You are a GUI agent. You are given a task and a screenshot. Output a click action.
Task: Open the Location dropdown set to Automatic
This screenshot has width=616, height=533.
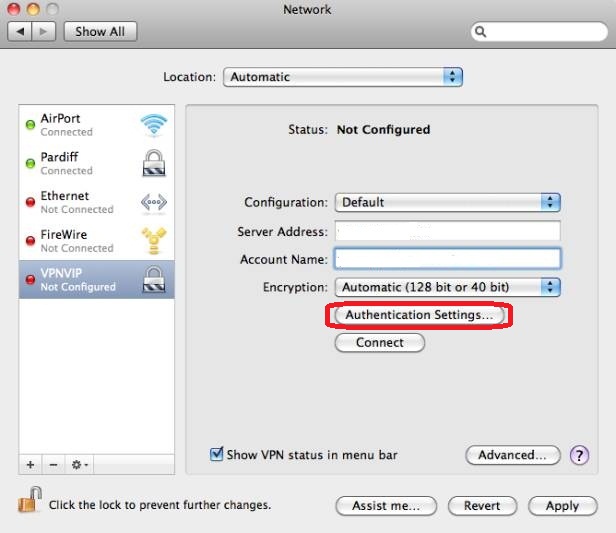[343, 77]
